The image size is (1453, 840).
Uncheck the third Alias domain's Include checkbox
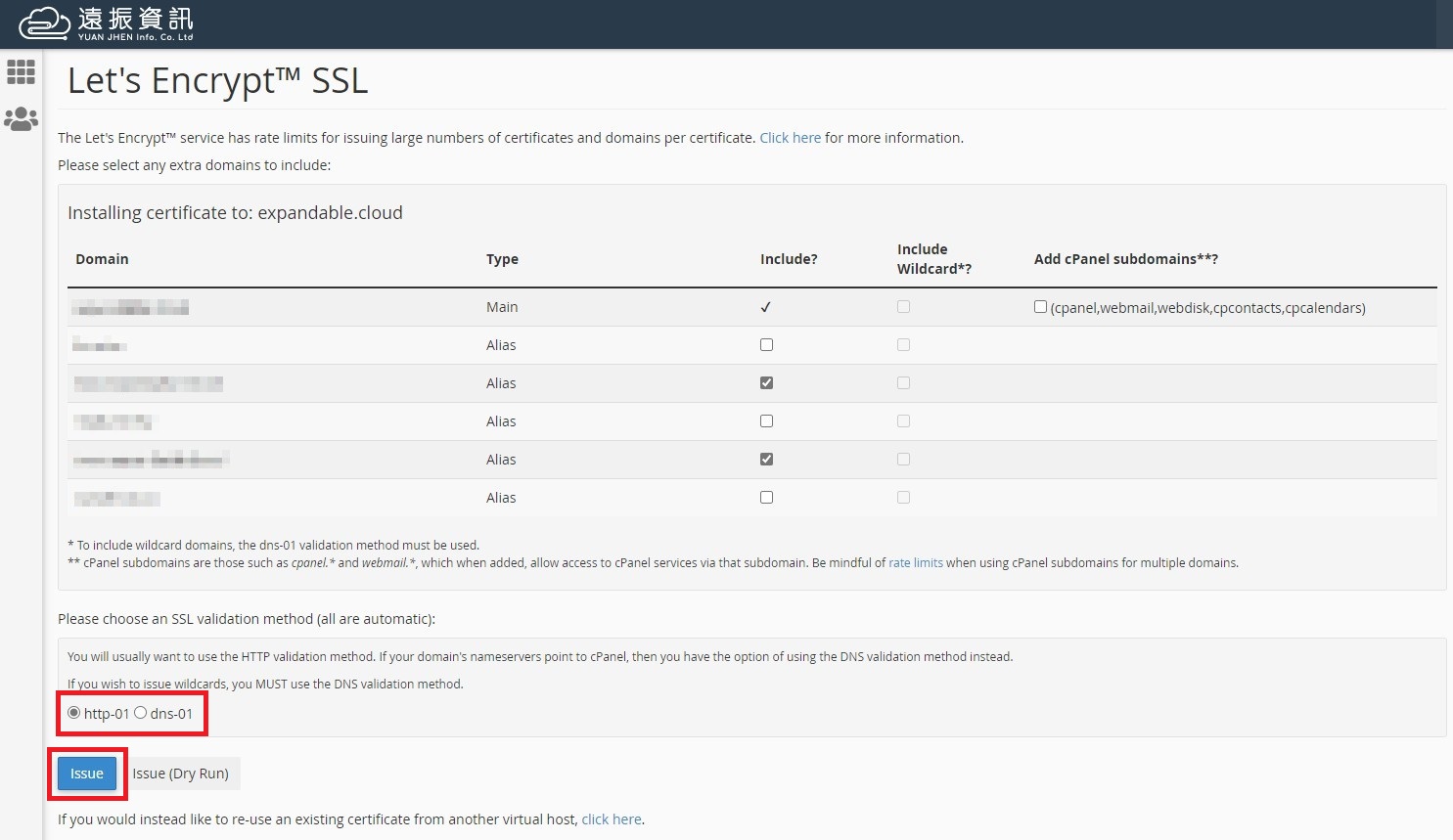[766, 420]
